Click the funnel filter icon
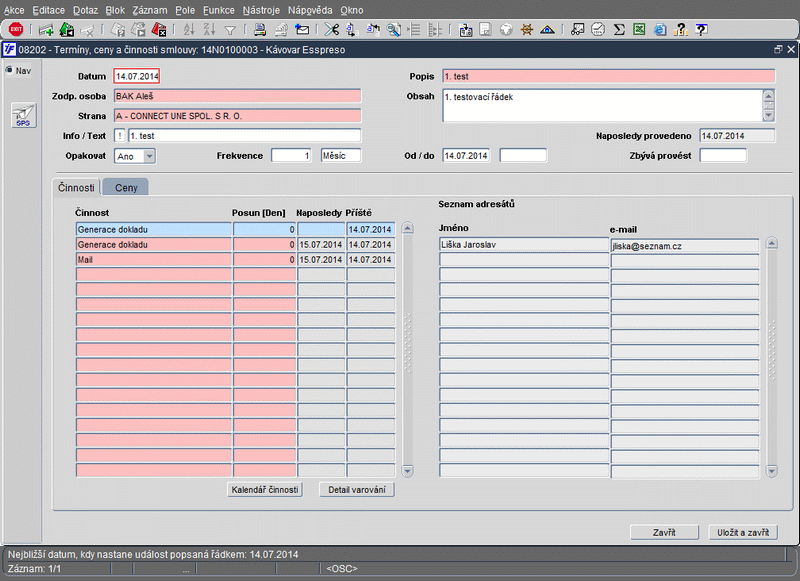800x581 pixels. [230, 29]
